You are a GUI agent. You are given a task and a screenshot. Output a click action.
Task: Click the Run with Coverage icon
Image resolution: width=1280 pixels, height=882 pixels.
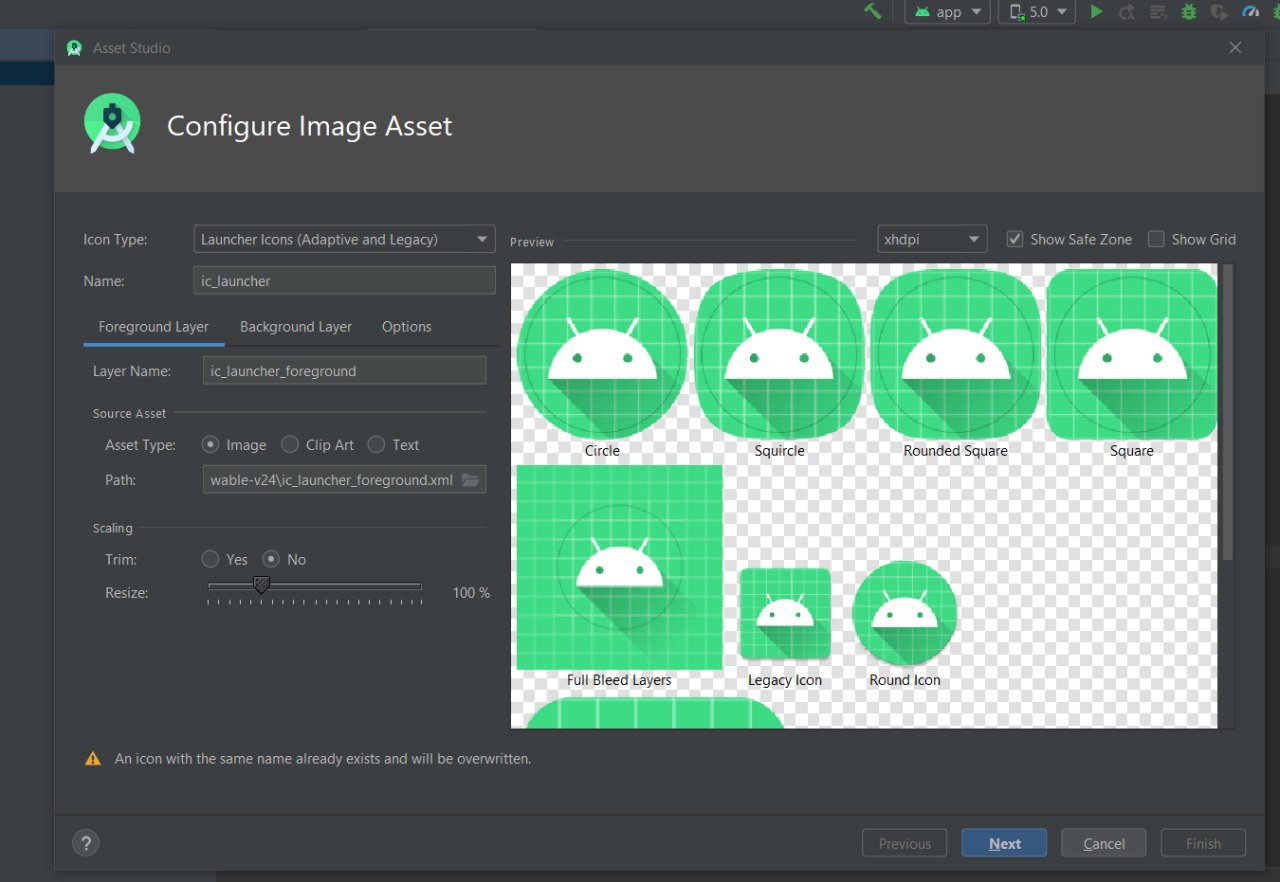1219,12
